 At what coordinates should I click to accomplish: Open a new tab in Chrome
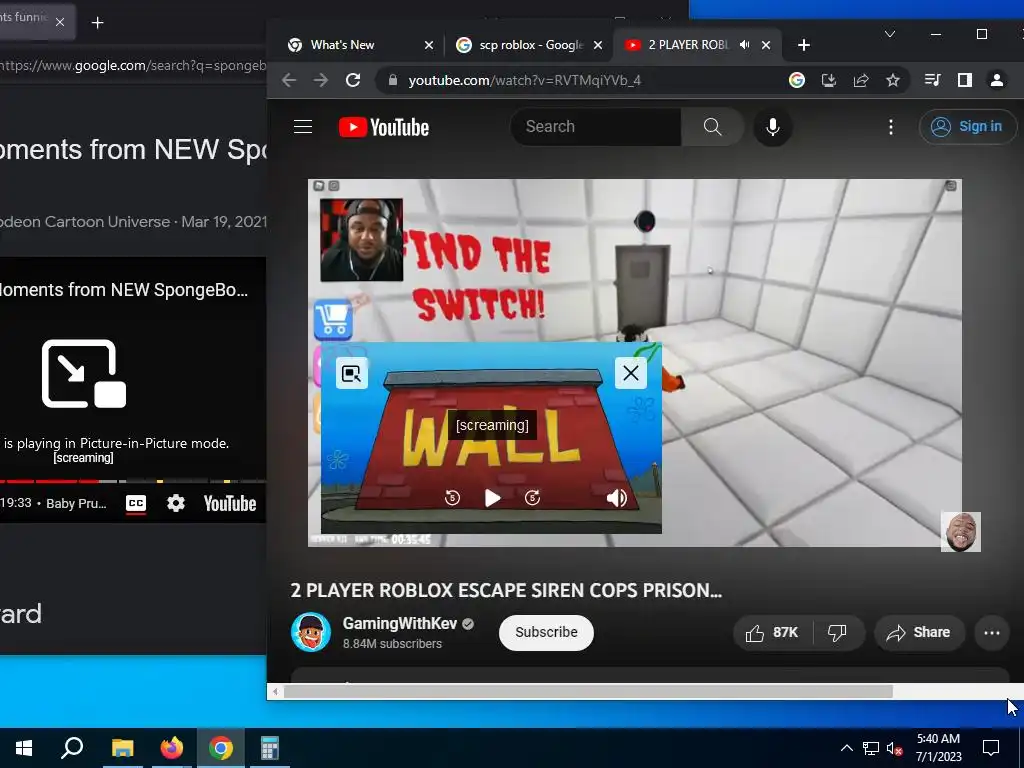point(804,45)
